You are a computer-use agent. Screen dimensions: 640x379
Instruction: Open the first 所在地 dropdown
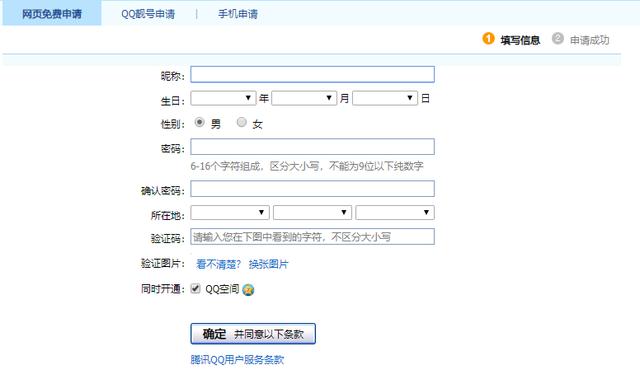(x=230, y=212)
